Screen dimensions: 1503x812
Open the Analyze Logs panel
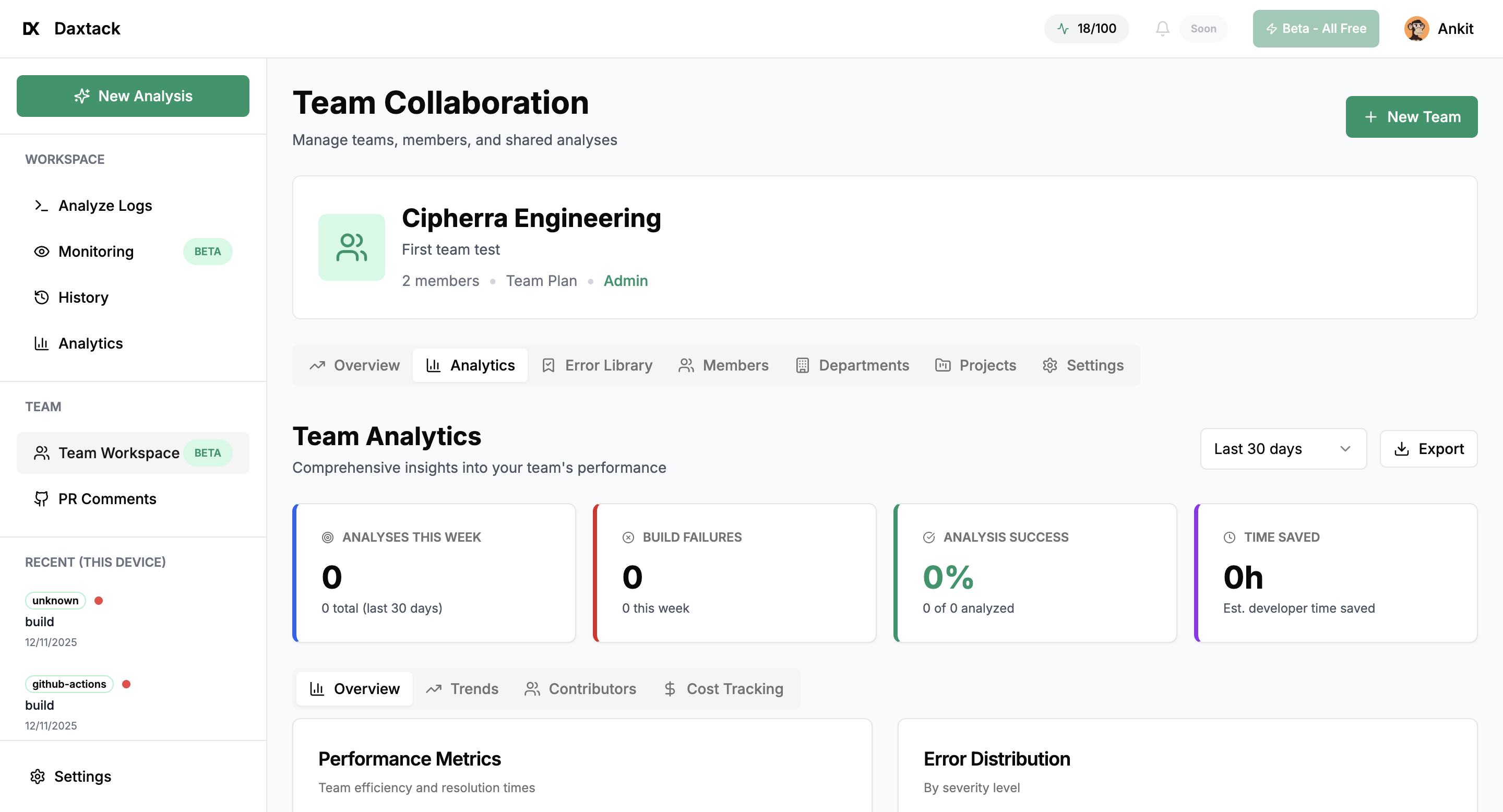tap(104, 205)
